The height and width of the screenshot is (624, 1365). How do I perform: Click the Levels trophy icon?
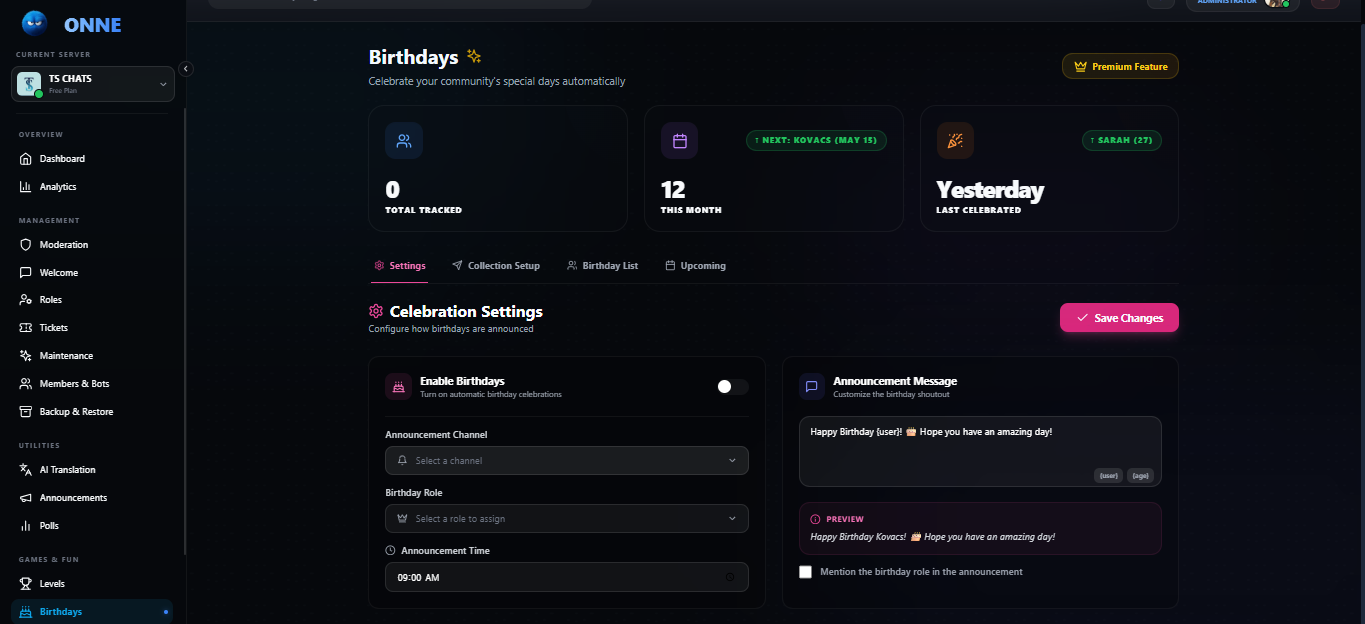[26, 584]
